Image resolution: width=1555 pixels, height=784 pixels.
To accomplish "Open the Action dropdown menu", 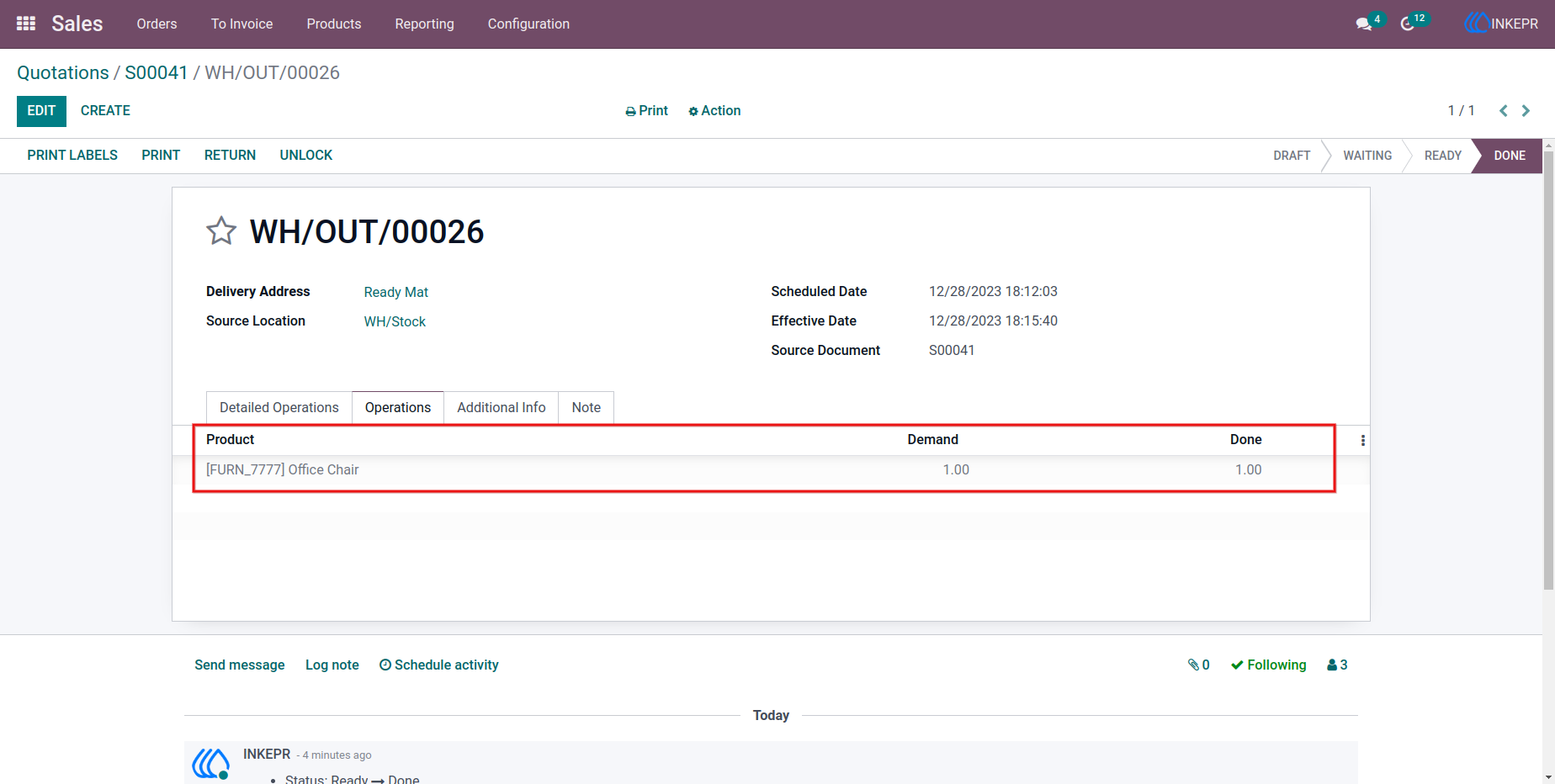I will (714, 111).
